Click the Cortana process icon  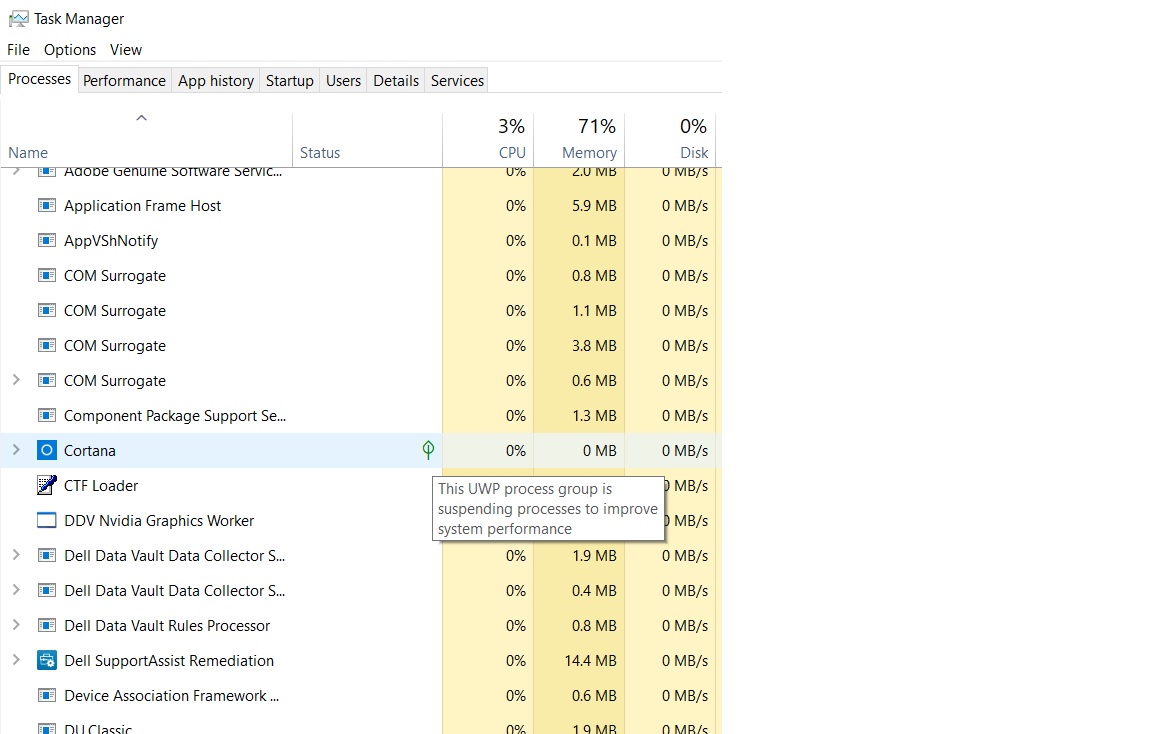point(47,450)
